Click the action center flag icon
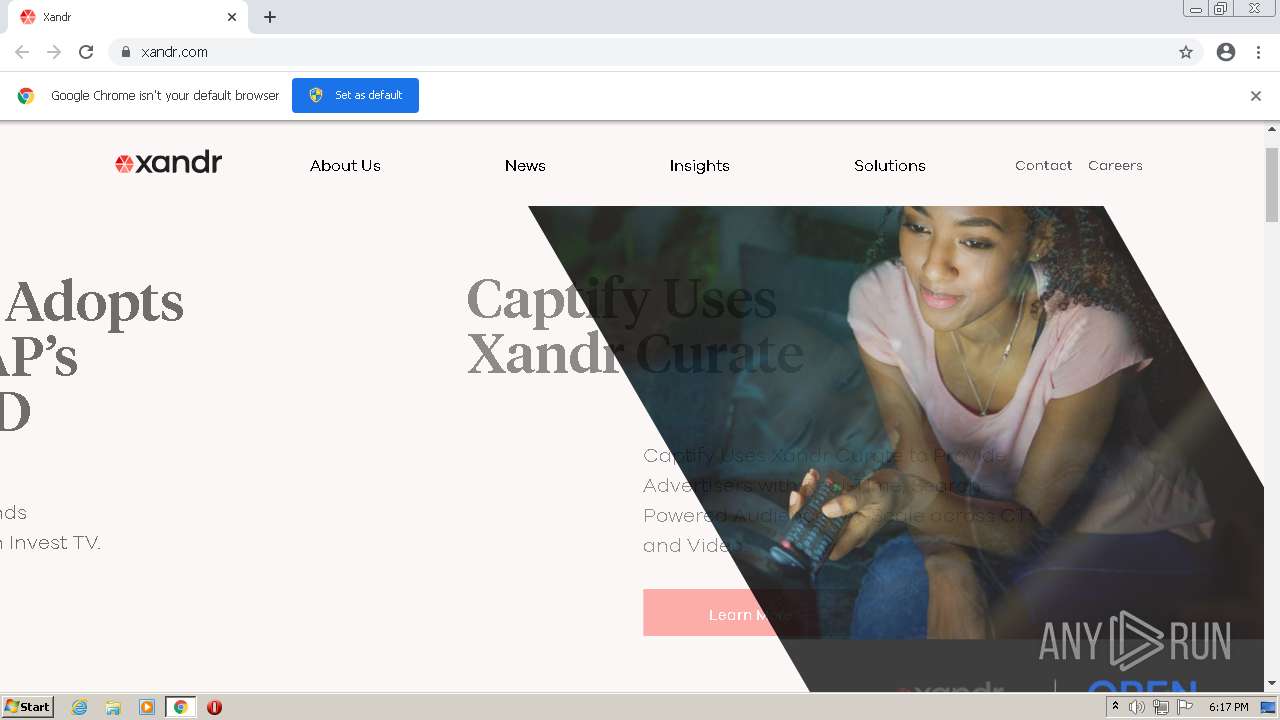The image size is (1280, 720). (x=1185, y=707)
